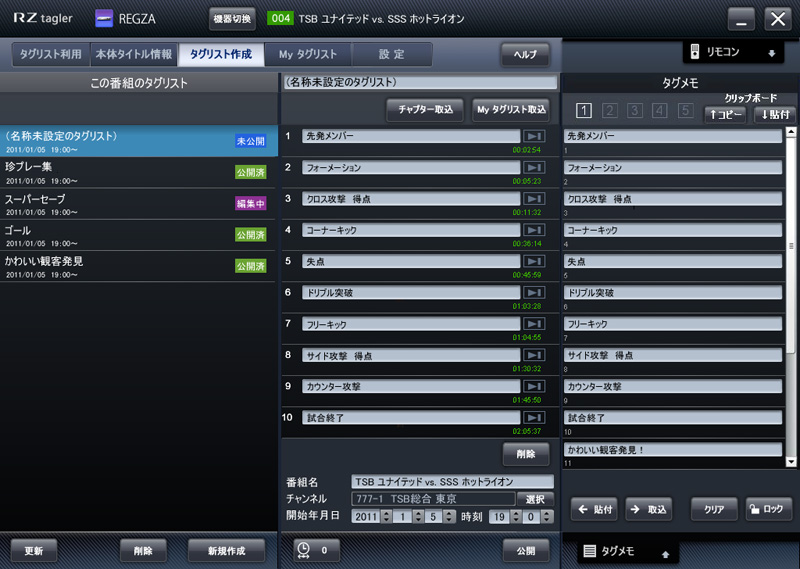The width and height of the screenshot is (800, 569).
Task: Toggle the ロック lock button
Action: (x=769, y=509)
